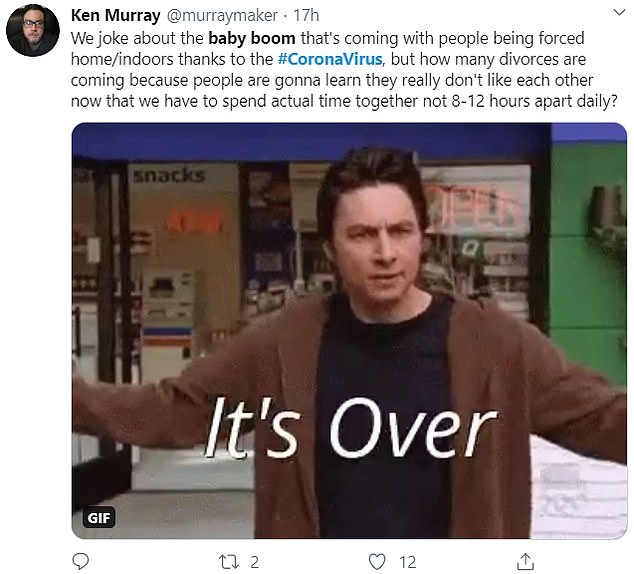Click the snacks sign in the GIF
Viewport: 634px width, 574px height.
pos(169,176)
